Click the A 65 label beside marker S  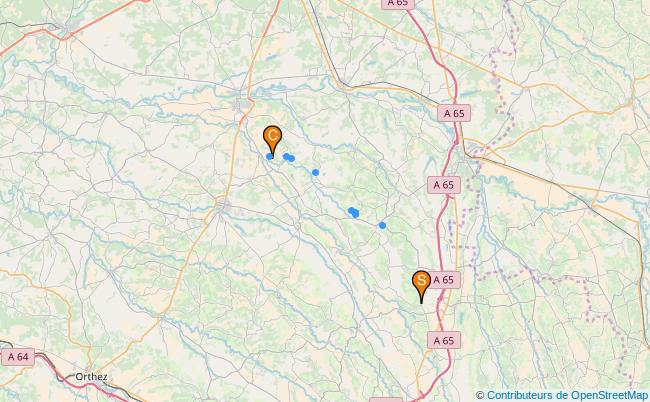click(x=444, y=280)
